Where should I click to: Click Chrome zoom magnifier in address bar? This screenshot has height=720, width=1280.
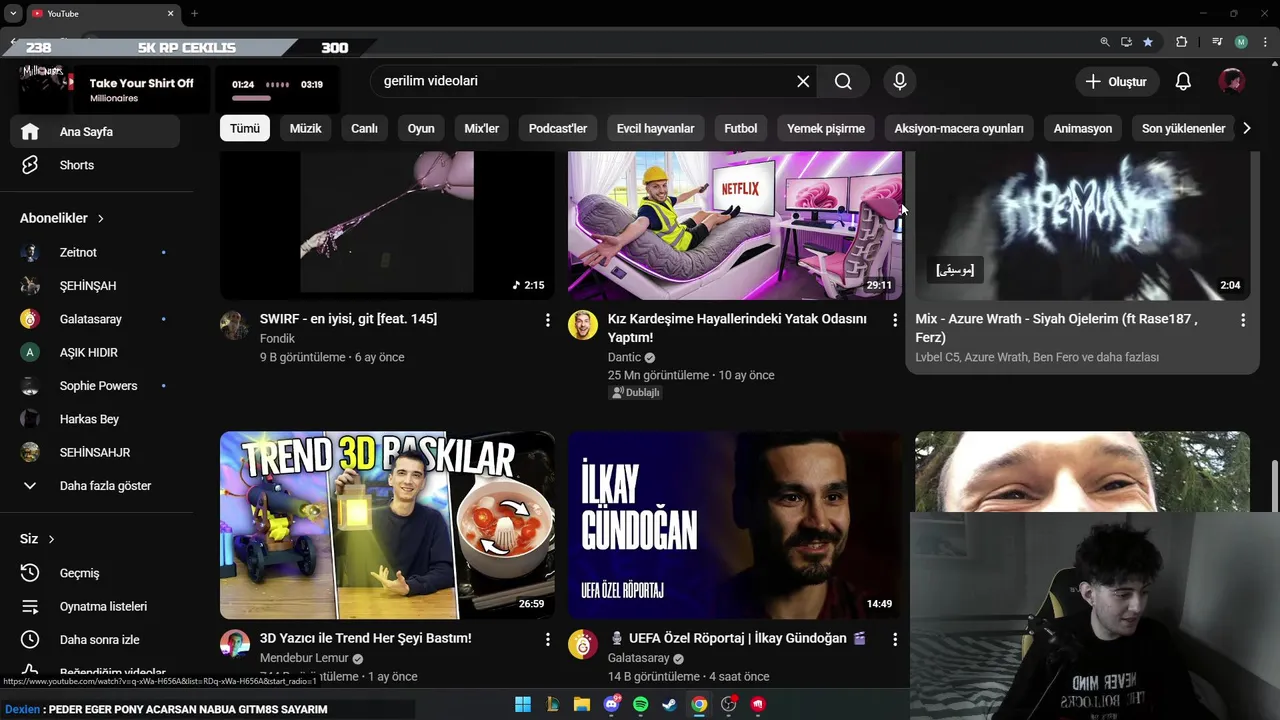coord(1105,42)
